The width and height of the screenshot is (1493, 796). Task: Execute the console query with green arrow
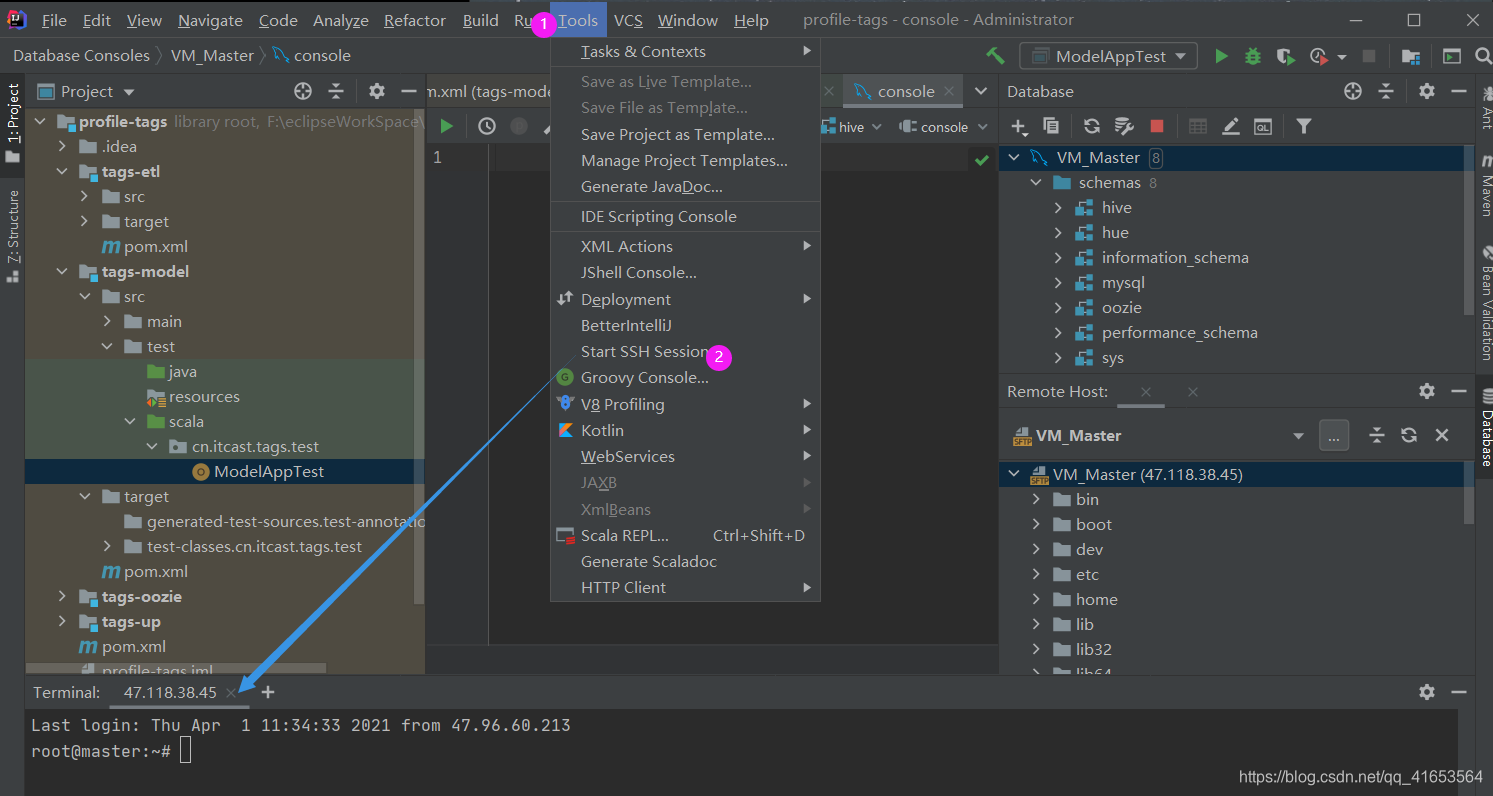click(x=447, y=126)
